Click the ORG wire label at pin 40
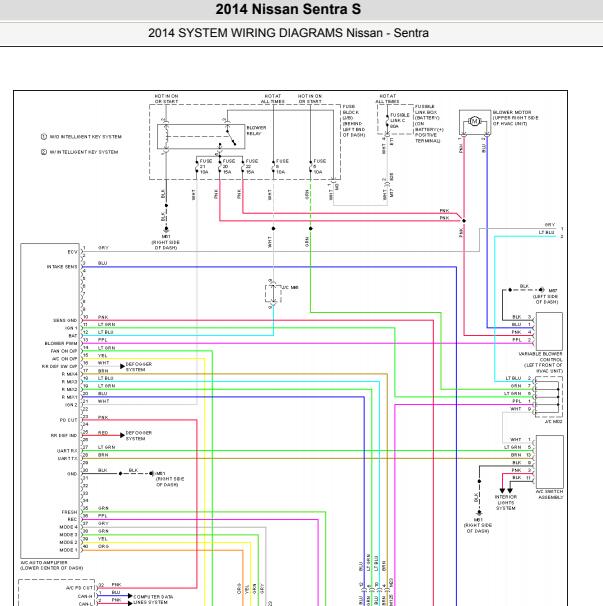Viewport: 603px width, 606px height. click(x=103, y=546)
